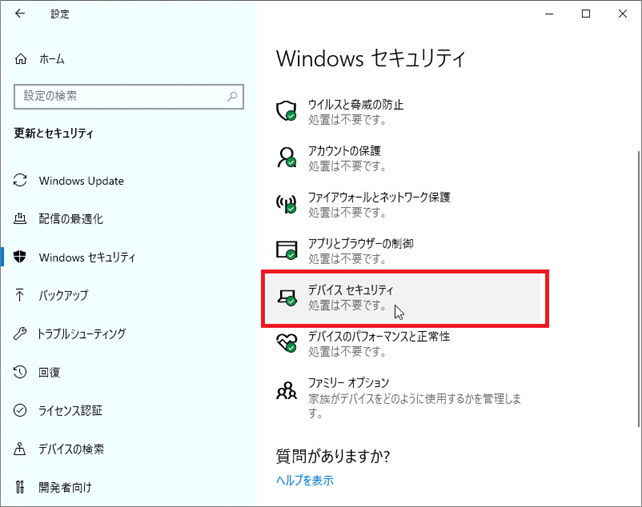Click the search field for settings (設定の検索)

pyautogui.click(x=120, y=96)
